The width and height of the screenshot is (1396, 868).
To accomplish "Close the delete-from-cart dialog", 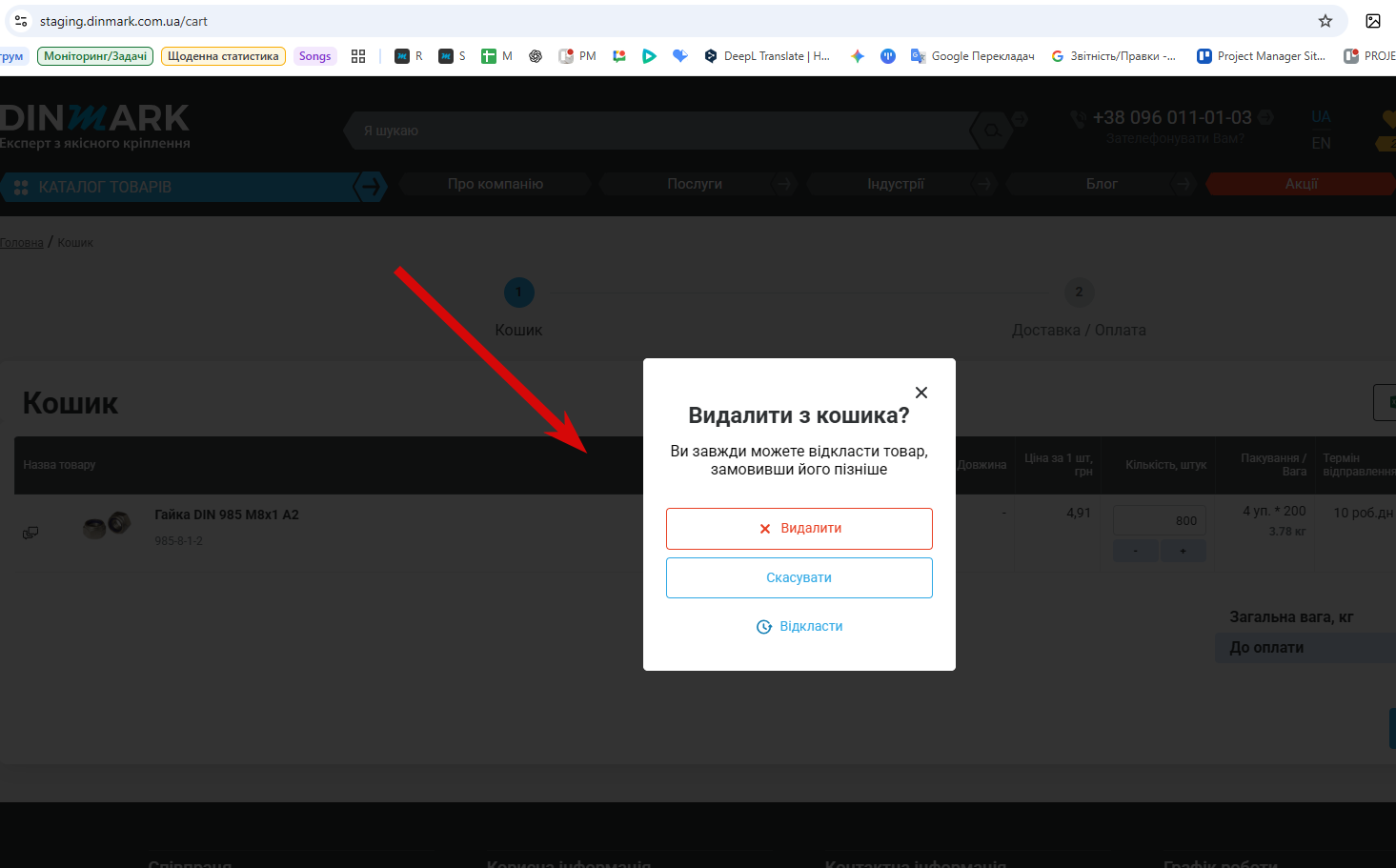I will tap(921, 393).
